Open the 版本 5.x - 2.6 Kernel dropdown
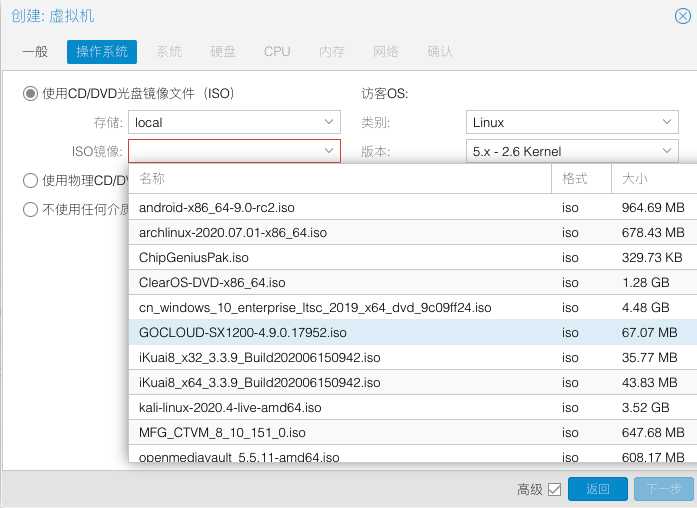 click(x=668, y=151)
